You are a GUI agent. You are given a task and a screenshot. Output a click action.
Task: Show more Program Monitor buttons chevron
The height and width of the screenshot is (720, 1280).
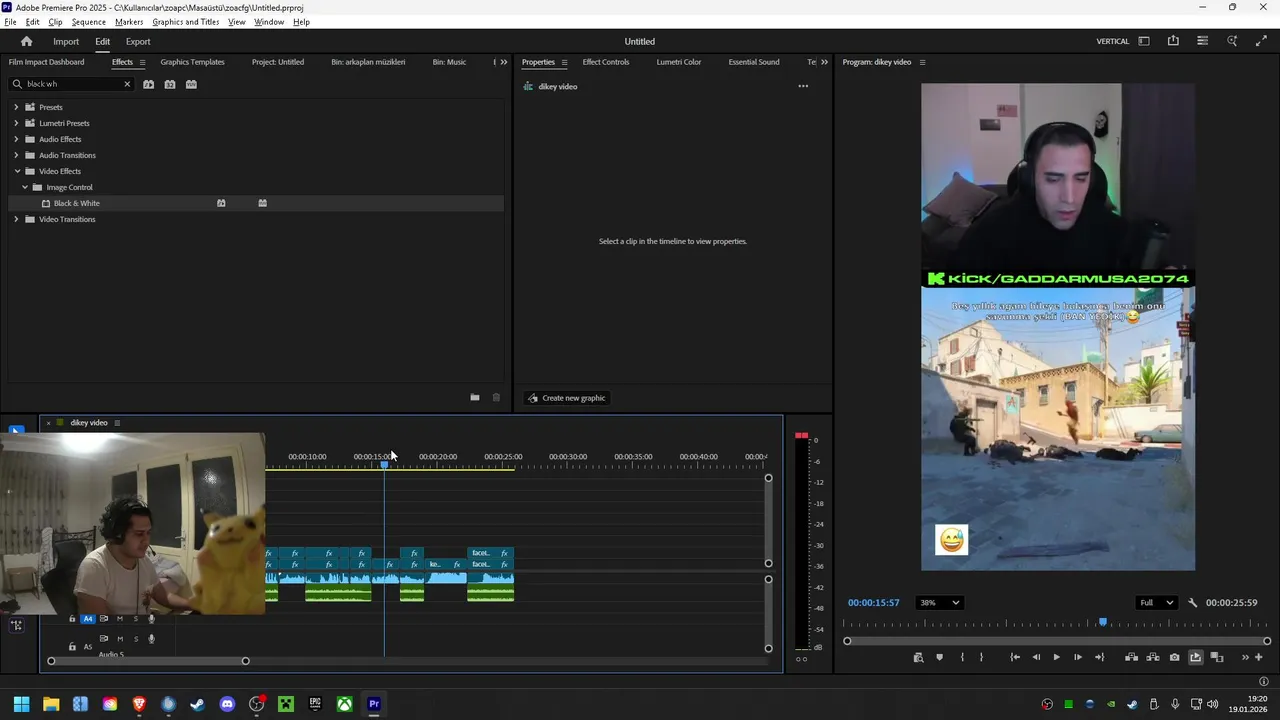point(1245,657)
